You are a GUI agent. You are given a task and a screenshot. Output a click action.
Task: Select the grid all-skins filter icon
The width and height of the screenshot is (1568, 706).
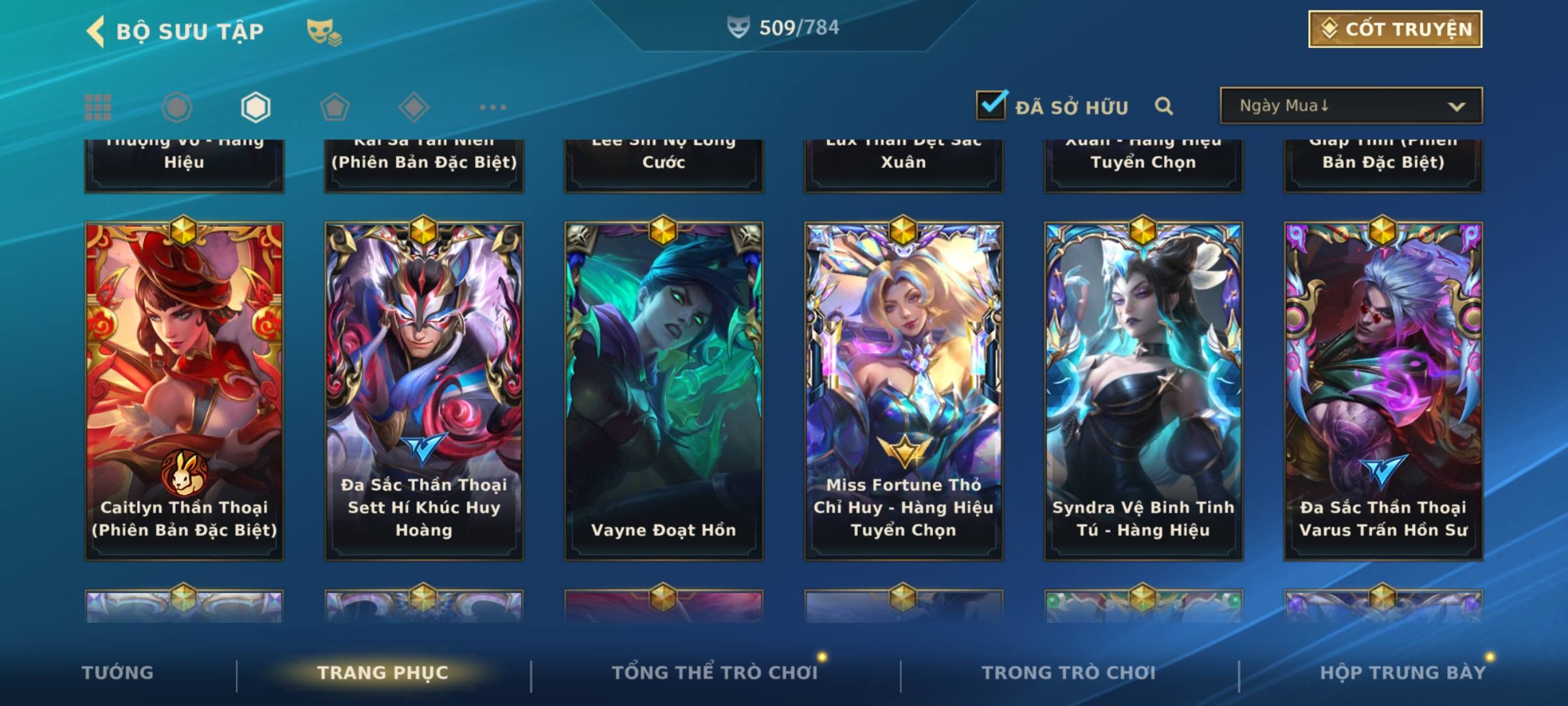coord(98,107)
